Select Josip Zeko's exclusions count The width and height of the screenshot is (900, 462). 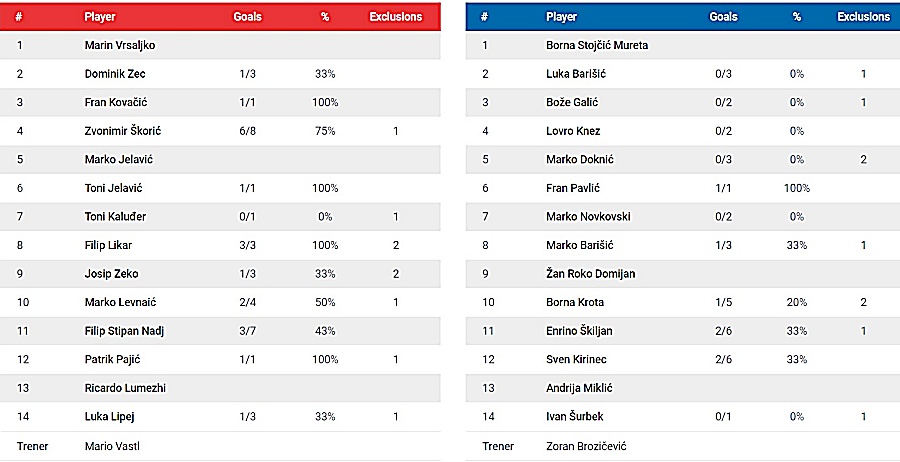396,274
